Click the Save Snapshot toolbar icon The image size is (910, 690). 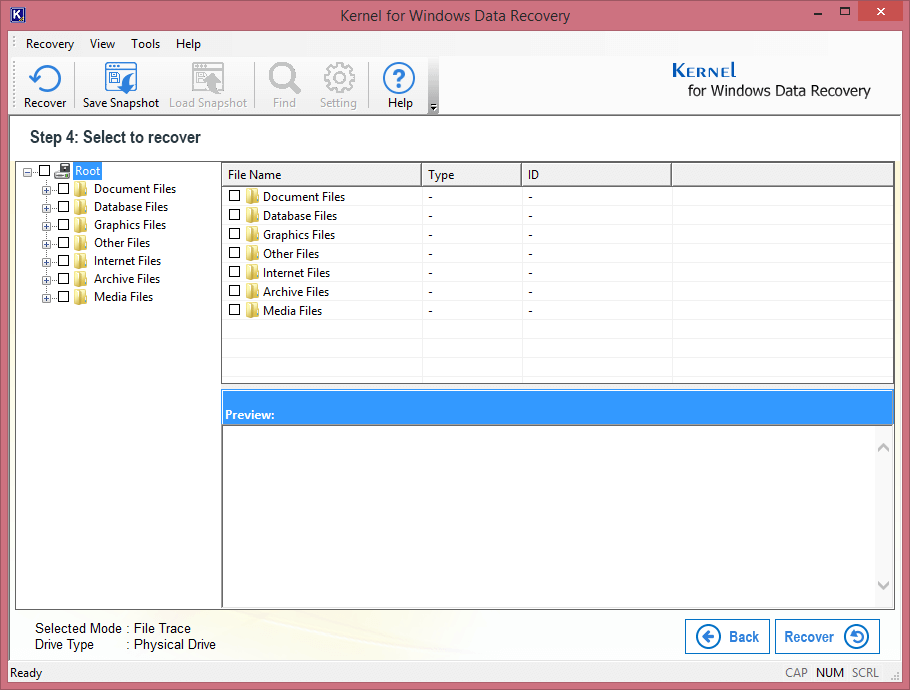(121, 78)
